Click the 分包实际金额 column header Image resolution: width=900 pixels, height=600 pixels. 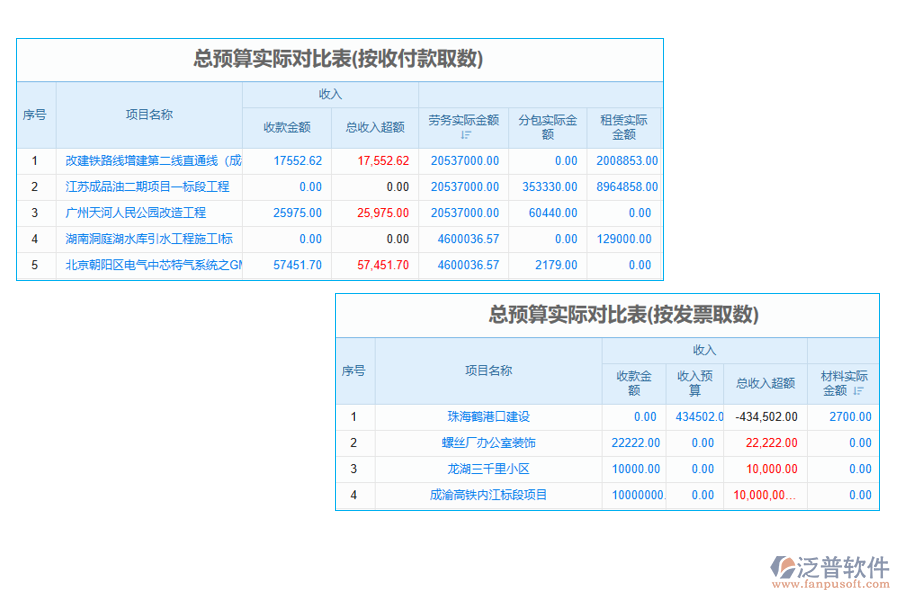tap(548, 125)
